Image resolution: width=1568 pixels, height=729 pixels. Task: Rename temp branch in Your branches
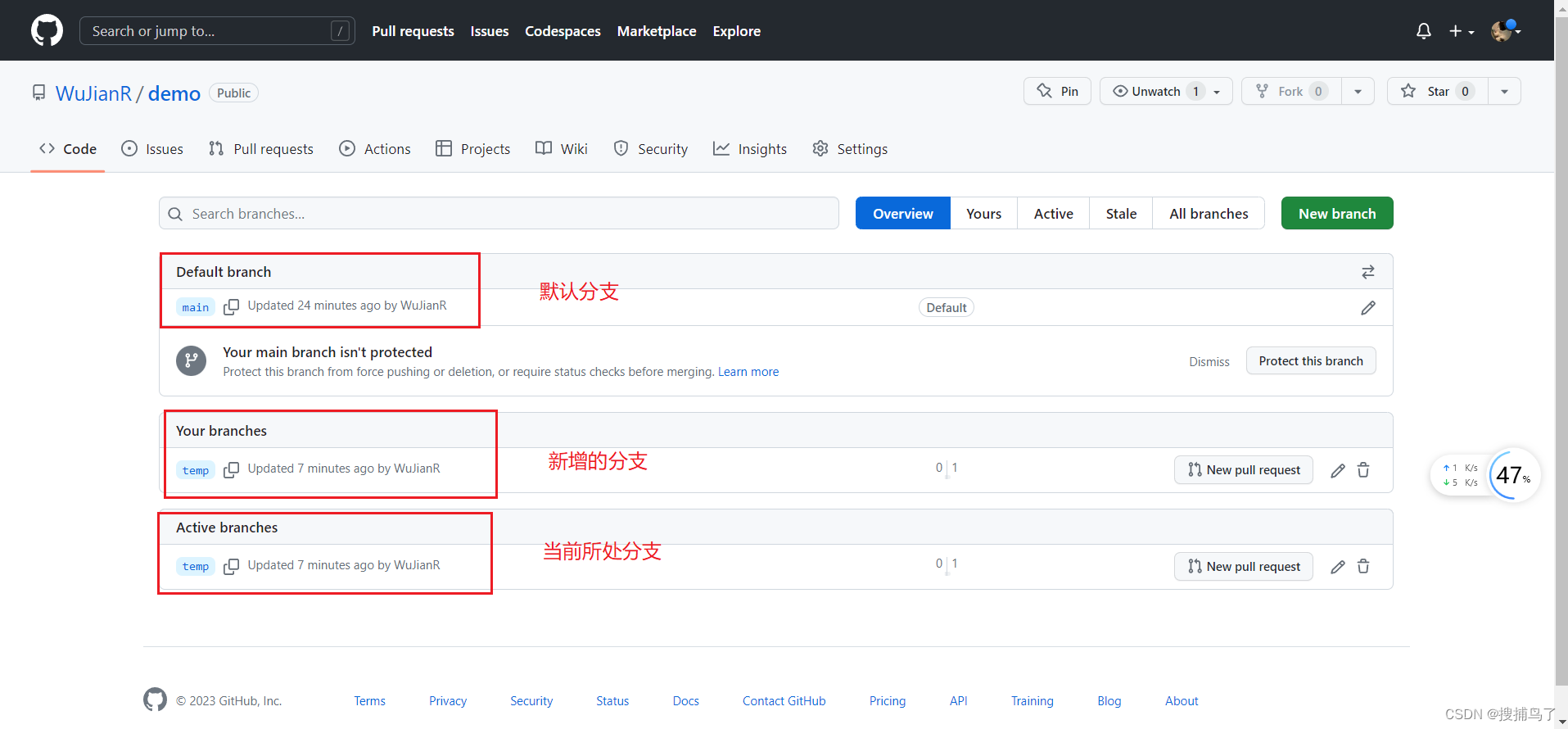tap(1338, 470)
